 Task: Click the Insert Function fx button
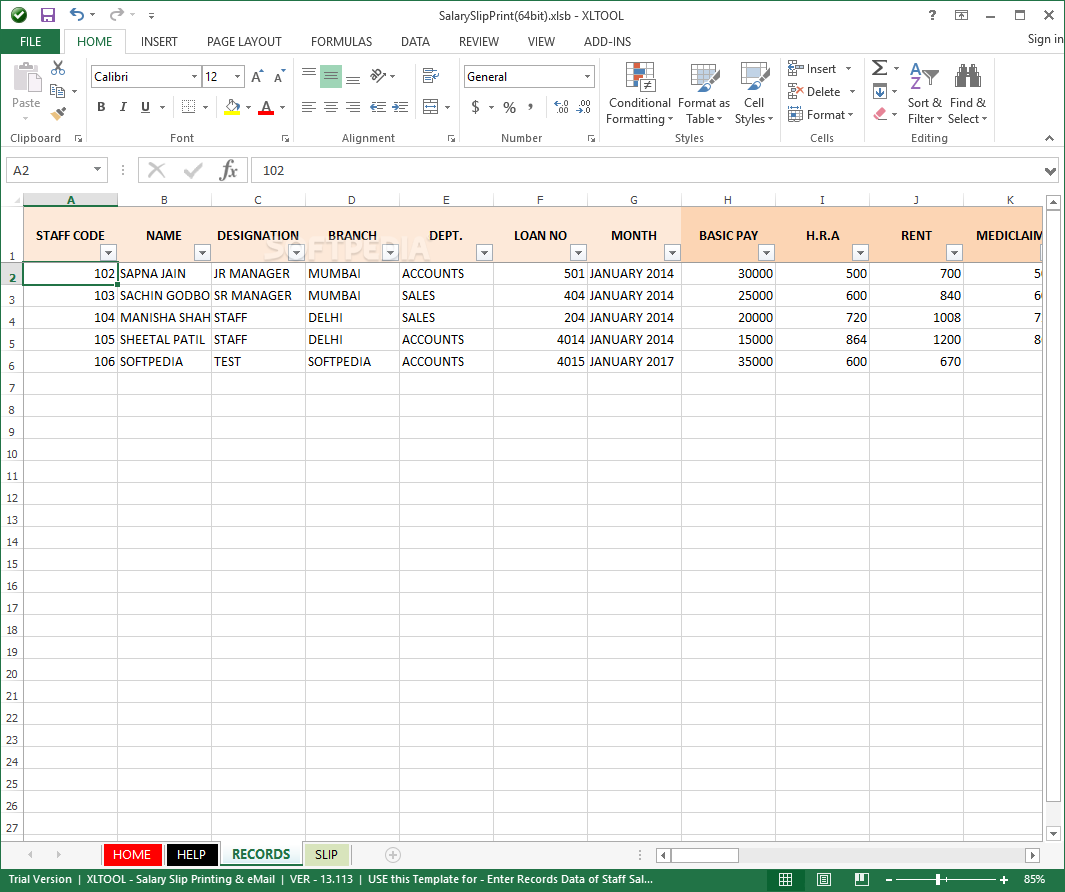[229, 170]
